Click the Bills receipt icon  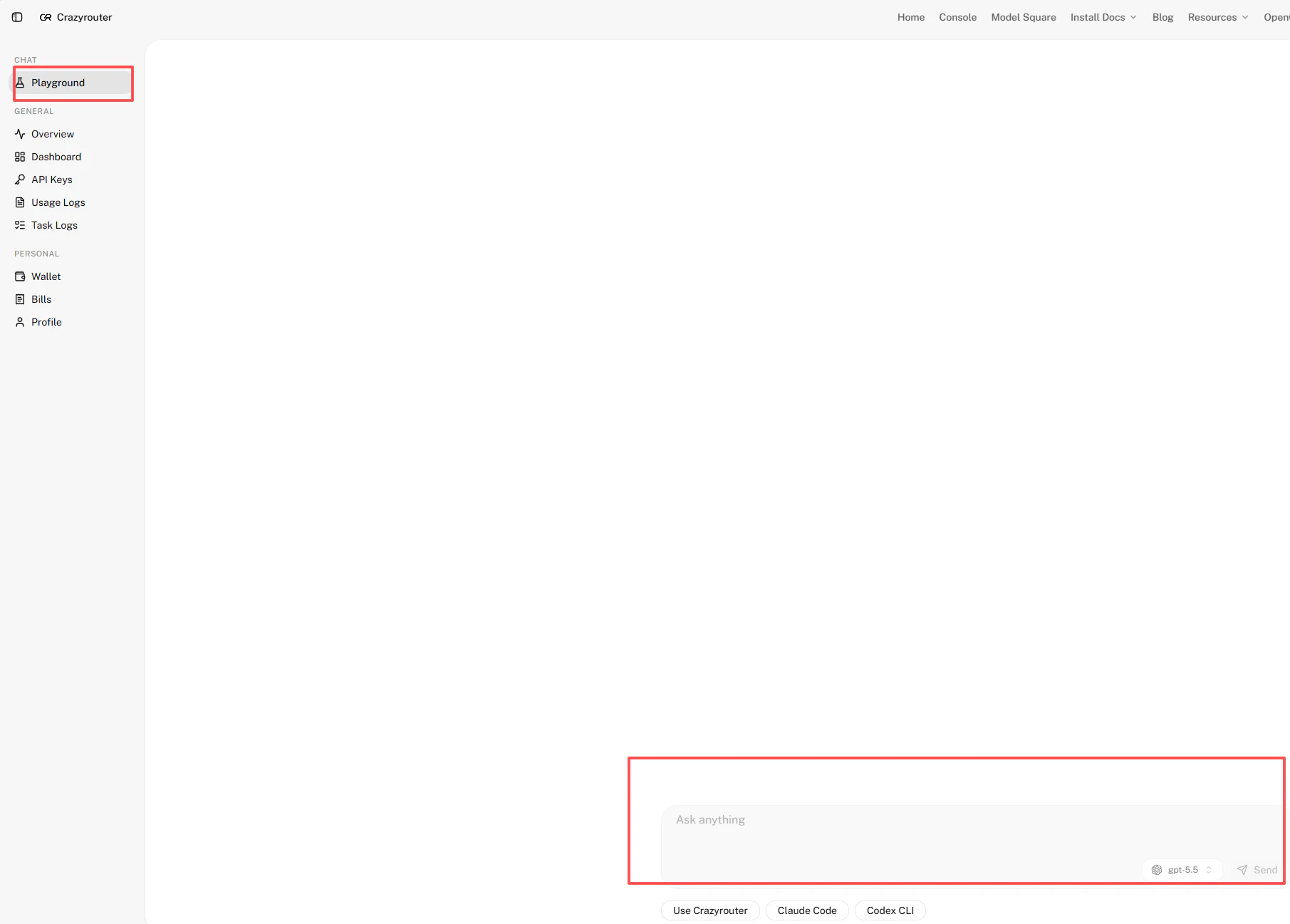pos(20,299)
